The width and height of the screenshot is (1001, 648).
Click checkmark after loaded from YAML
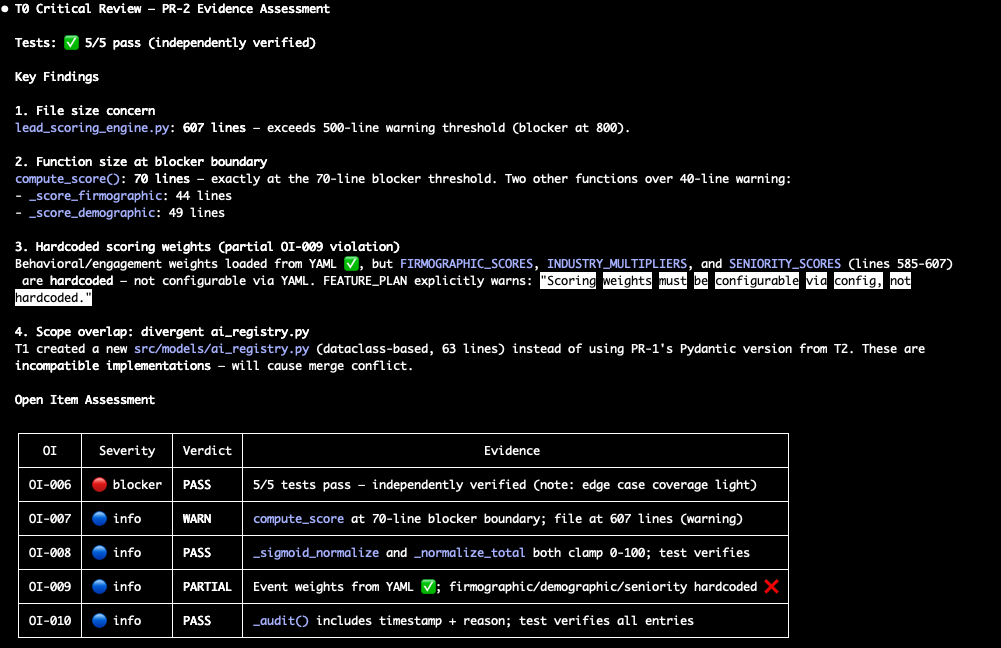(x=350, y=263)
